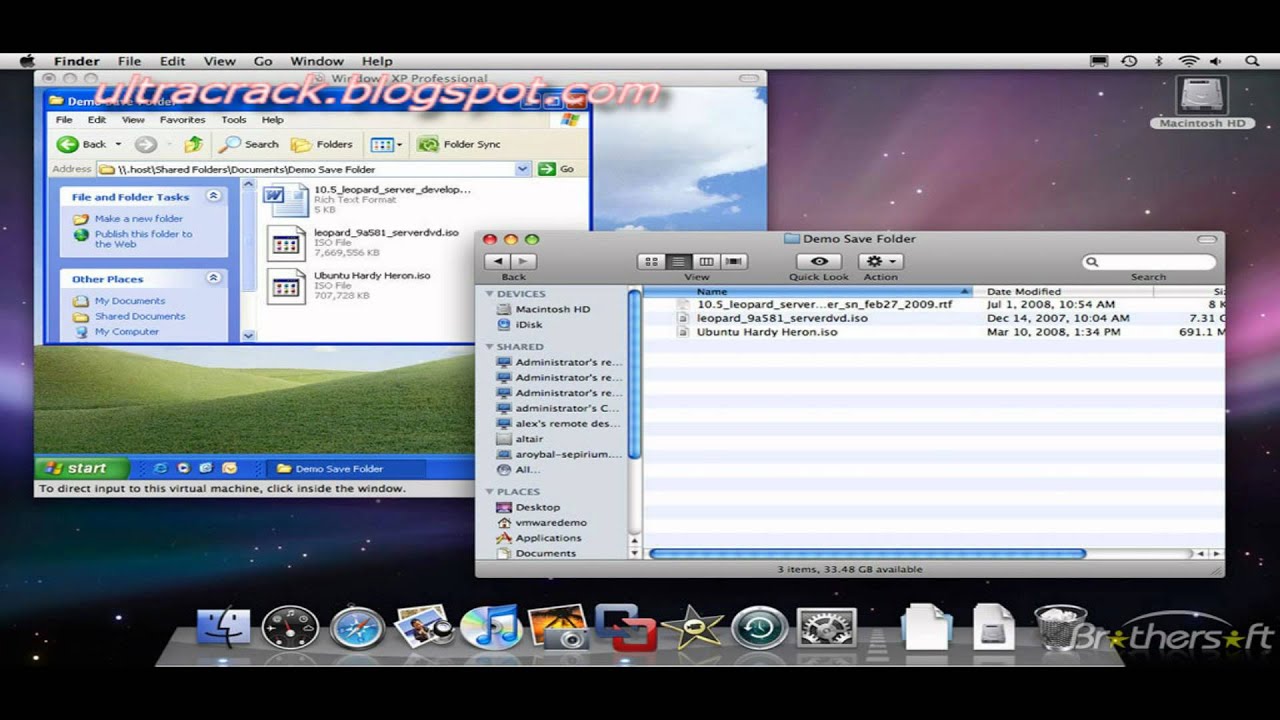Open Go menu in Mac menu bar
The width and height of the screenshot is (1280, 720).
pyautogui.click(x=263, y=61)
